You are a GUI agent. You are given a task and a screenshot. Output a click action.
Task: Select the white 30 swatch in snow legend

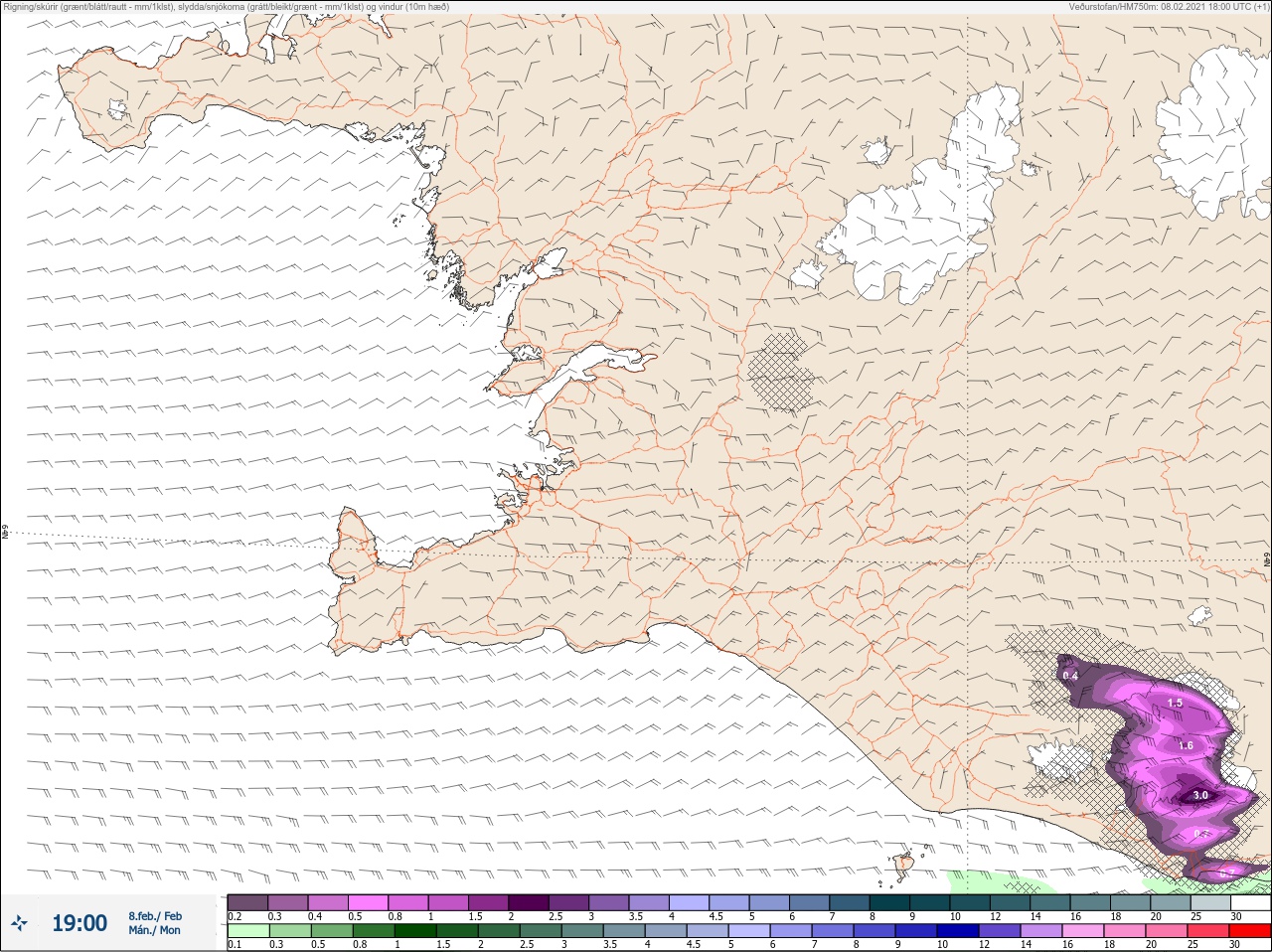tap(1249, 902)
